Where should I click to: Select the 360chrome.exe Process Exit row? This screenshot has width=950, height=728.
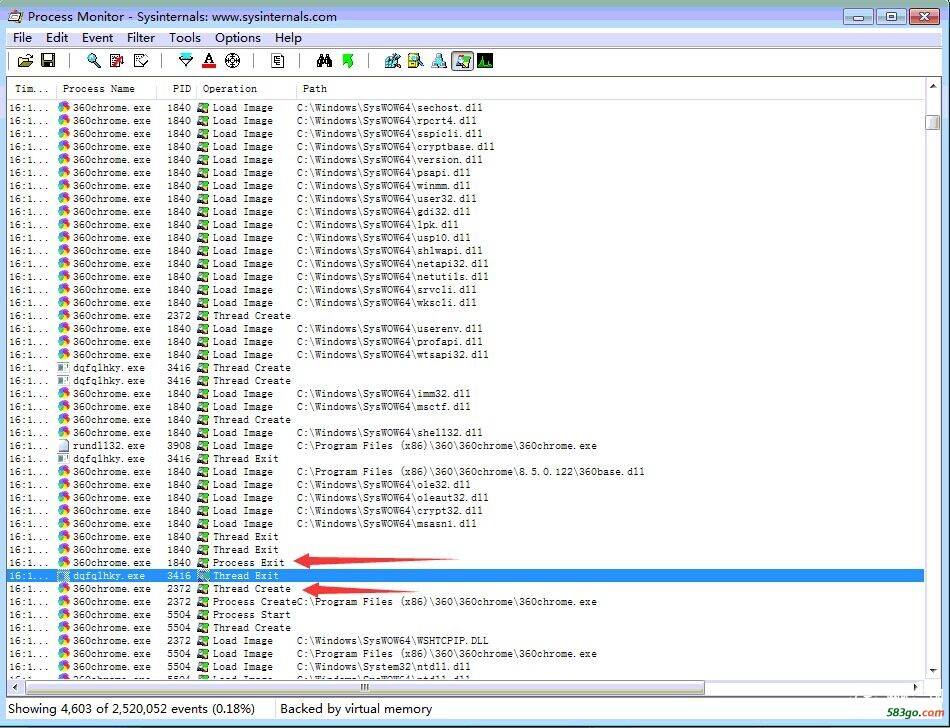tap(465, 563)
